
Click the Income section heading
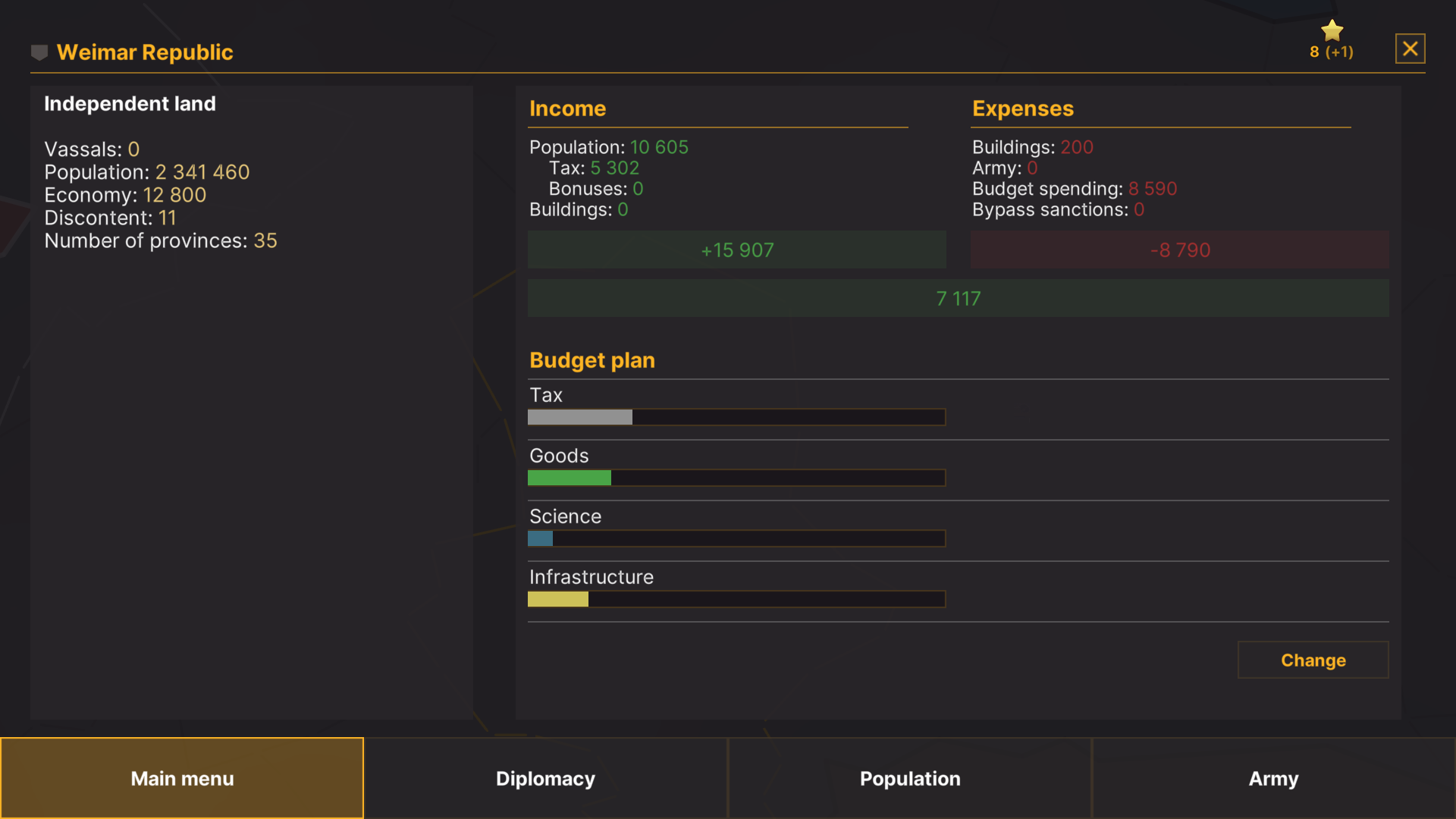pos(567,108)
